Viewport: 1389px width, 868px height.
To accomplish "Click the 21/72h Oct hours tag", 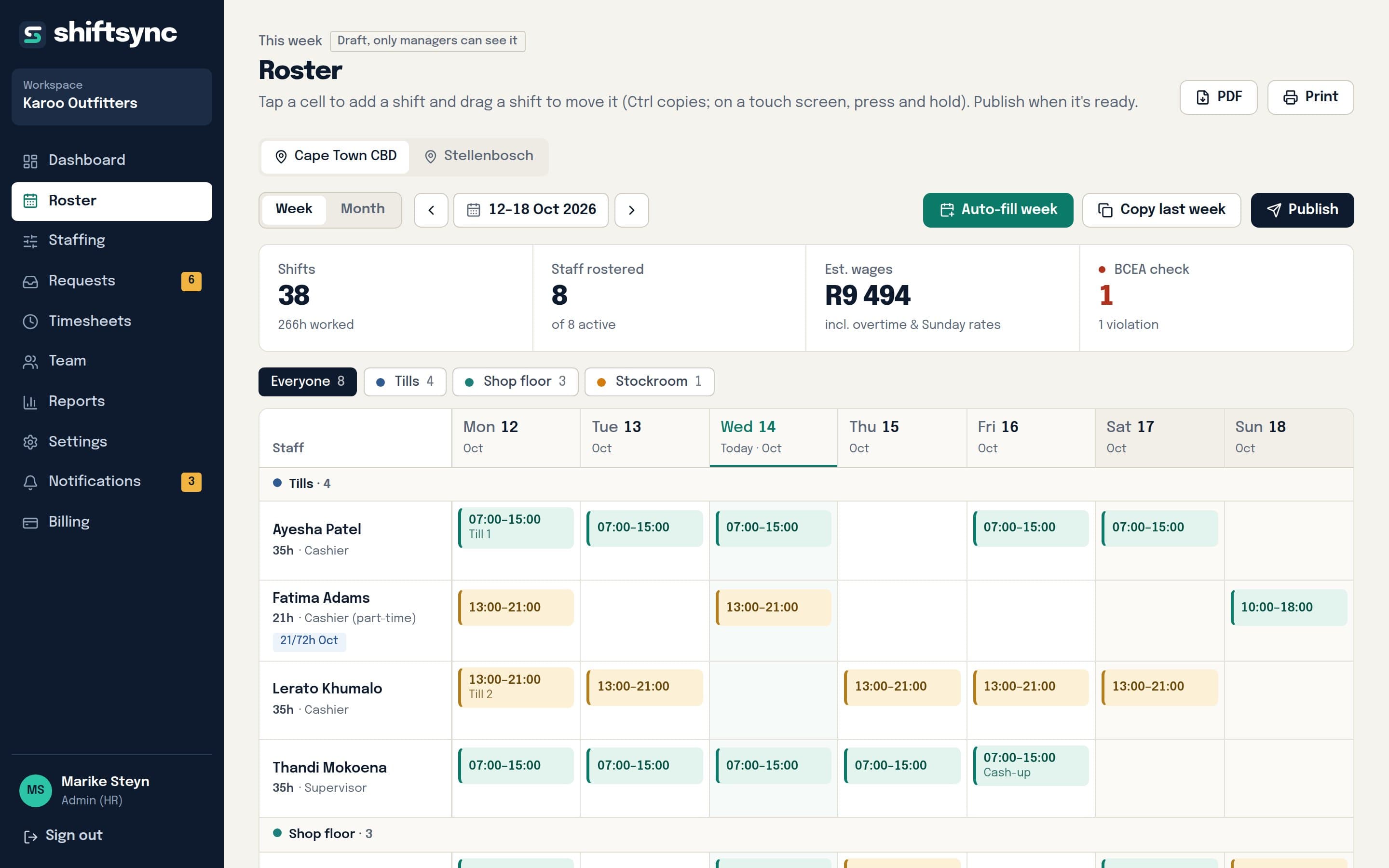I will (x=309, y=641).
